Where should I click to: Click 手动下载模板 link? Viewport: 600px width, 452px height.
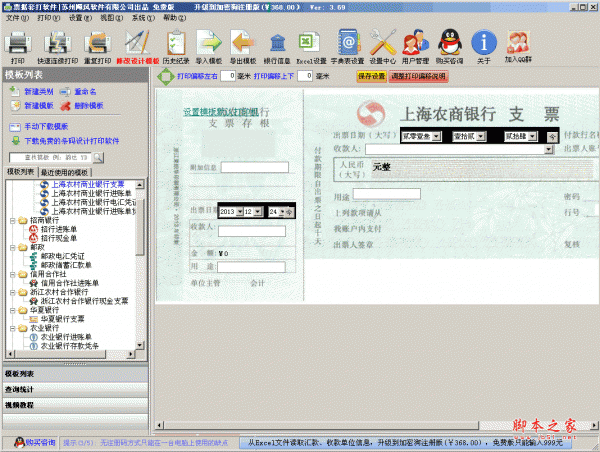tap(46, 126)
